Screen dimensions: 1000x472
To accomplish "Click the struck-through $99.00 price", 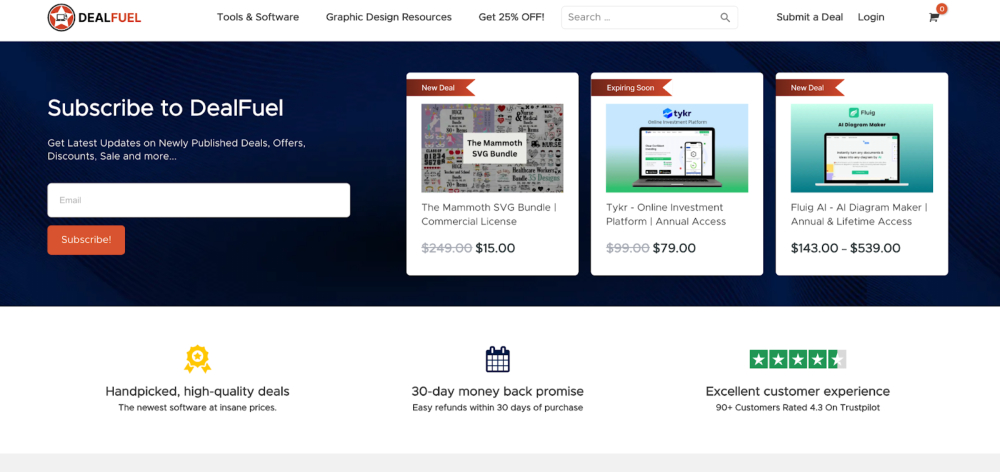I will point(628,248).
